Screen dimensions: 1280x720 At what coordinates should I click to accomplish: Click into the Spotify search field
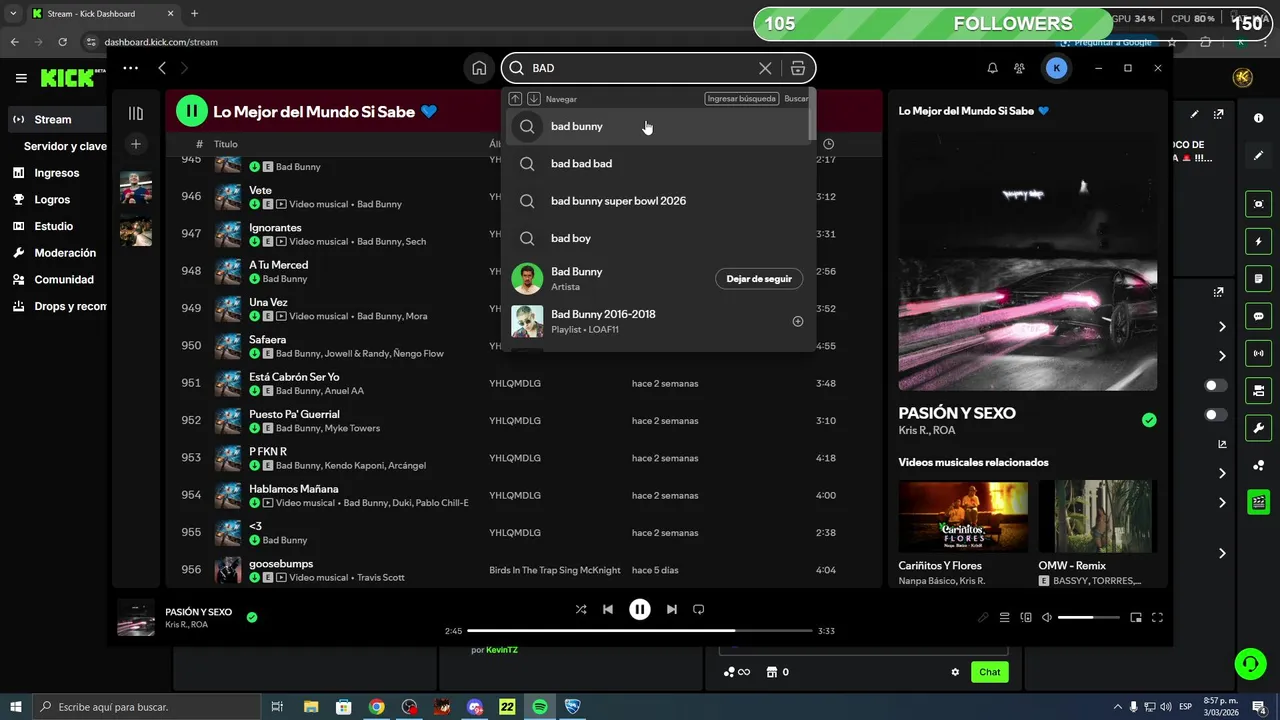[640, 68]
